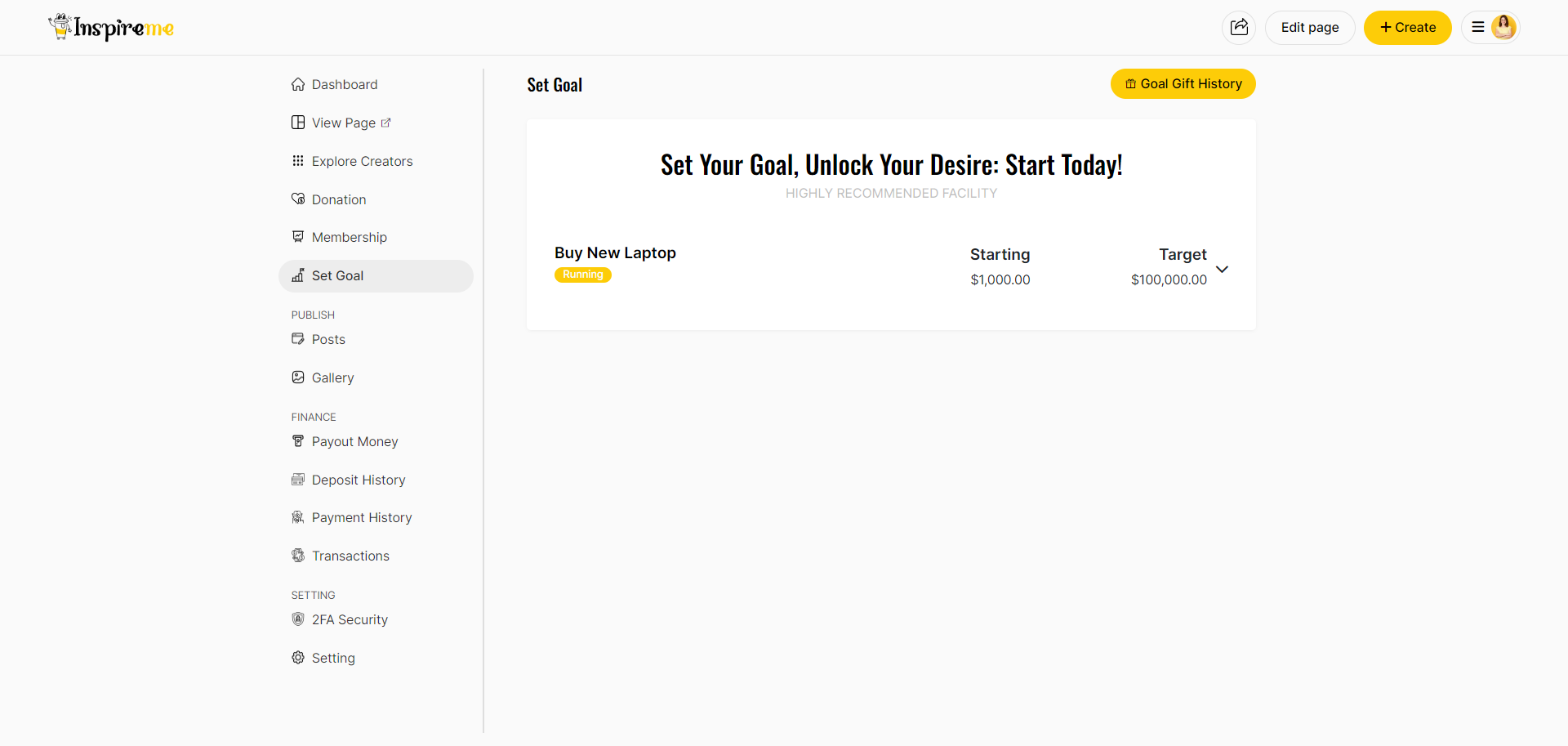The height and width of the screenshot is (746, 1568).
Task: Open the Payout Money icon
Action: coord(298,441)
